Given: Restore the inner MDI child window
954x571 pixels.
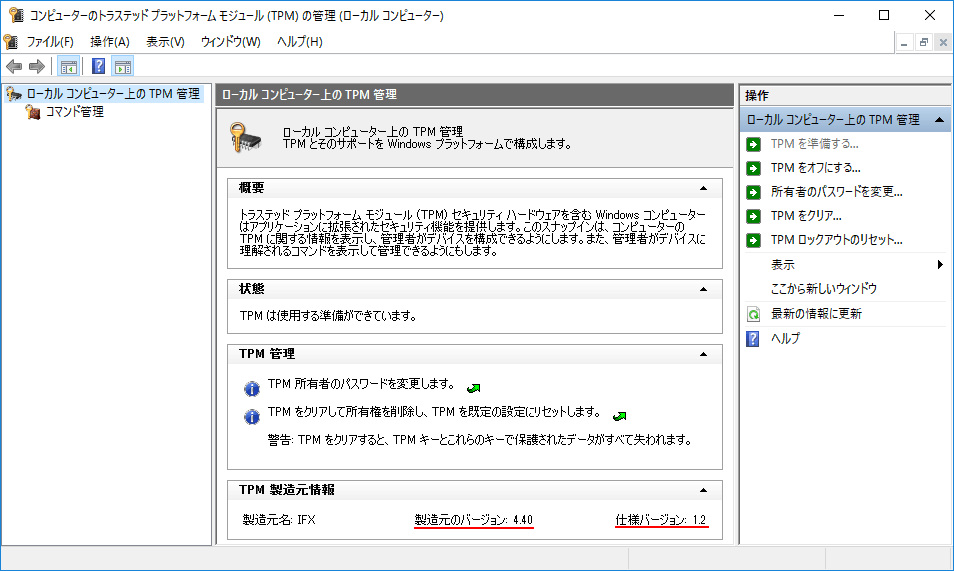Looking at the screenshot, I should pos(924,43).
